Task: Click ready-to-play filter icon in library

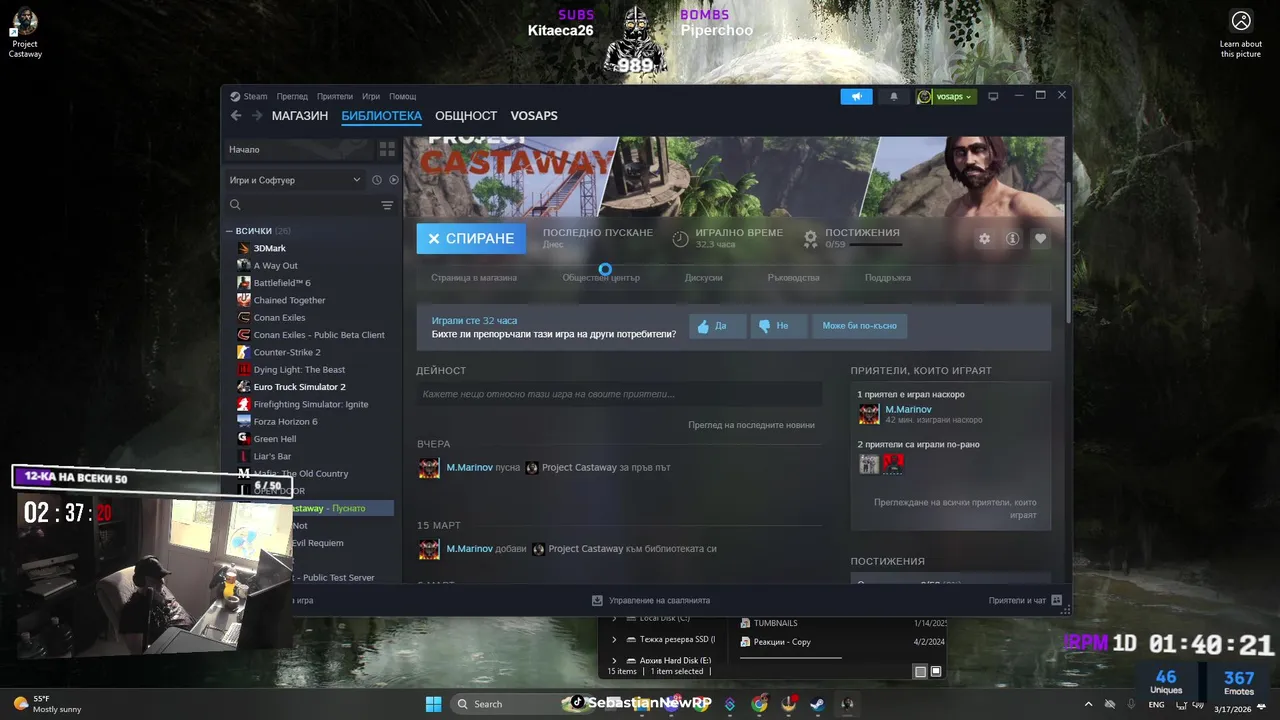Action: [394, 180]
